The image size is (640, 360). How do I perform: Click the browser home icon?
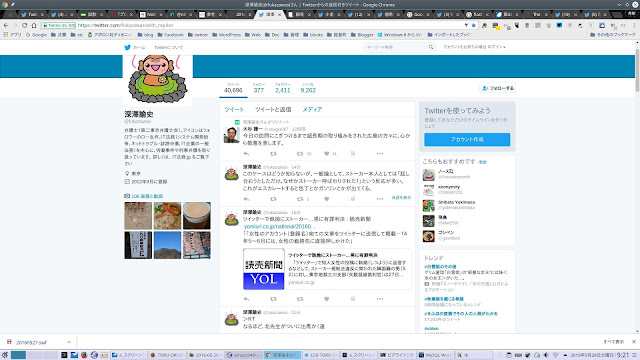click(x=34, y=25)
